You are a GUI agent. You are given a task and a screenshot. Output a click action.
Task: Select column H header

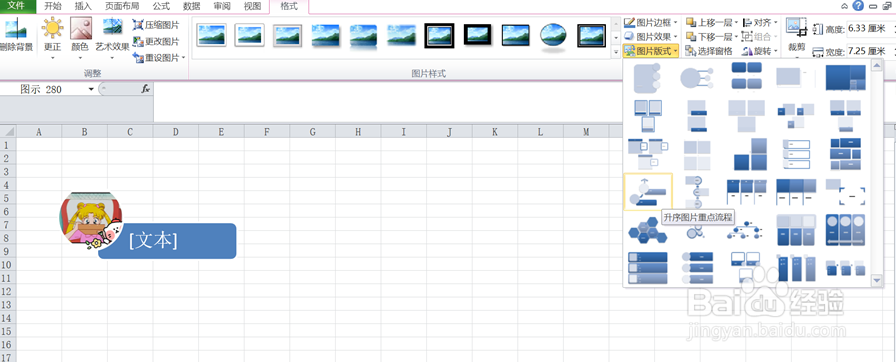[x=358, y=132]
